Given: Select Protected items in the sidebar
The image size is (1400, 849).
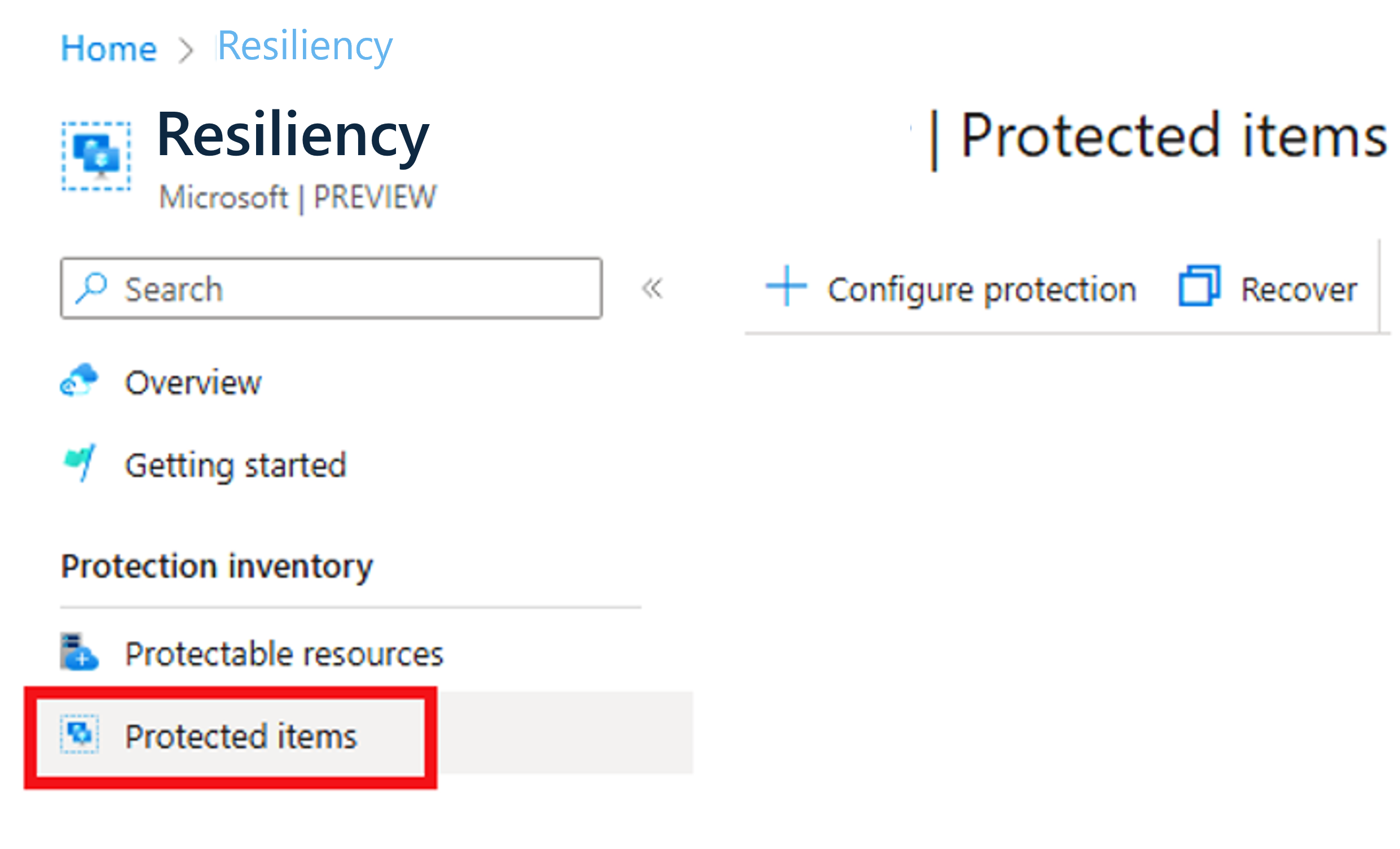Looking at the screenshot, I should pyautogui.click(x=241, y=737).
